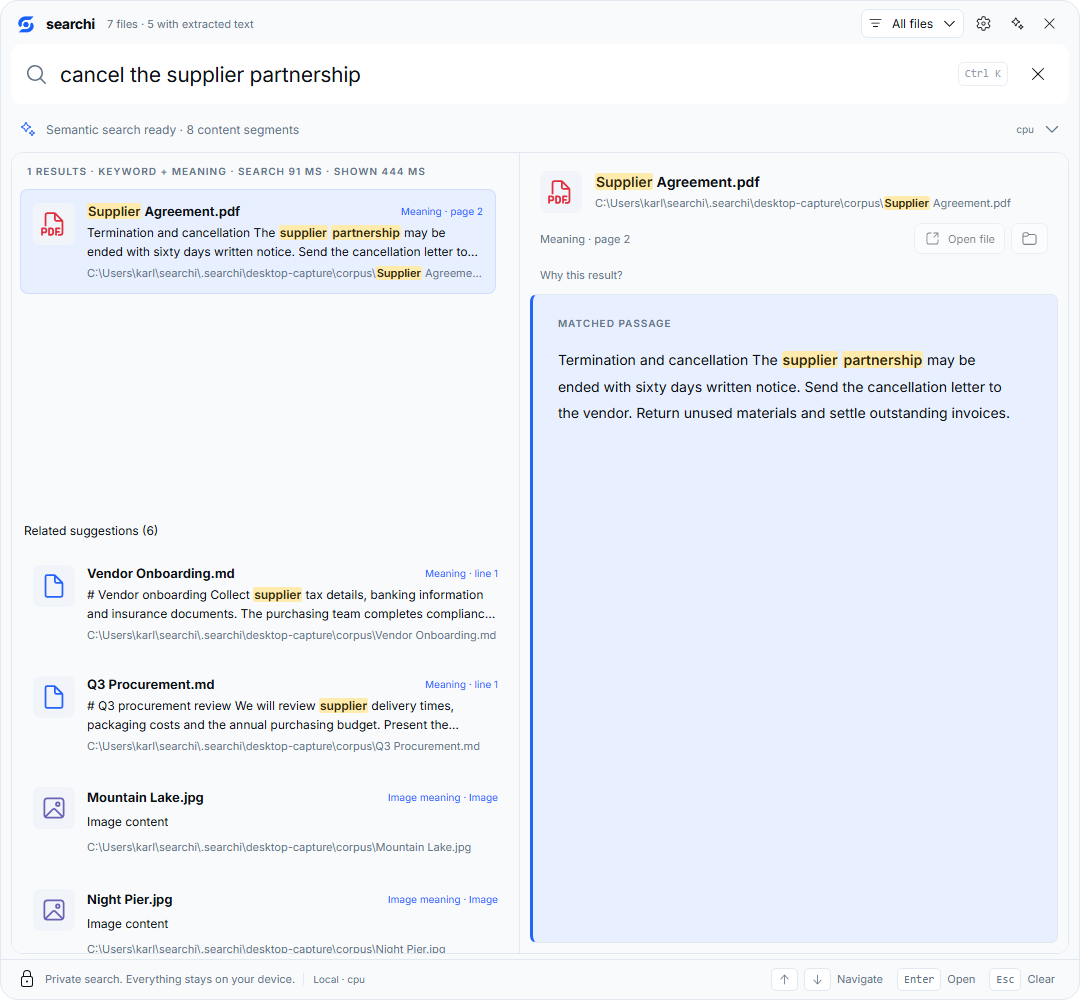This screenshot has width=1080, height=1000.
Task: Open settings via the gear icon
Action: coord(984,24)
